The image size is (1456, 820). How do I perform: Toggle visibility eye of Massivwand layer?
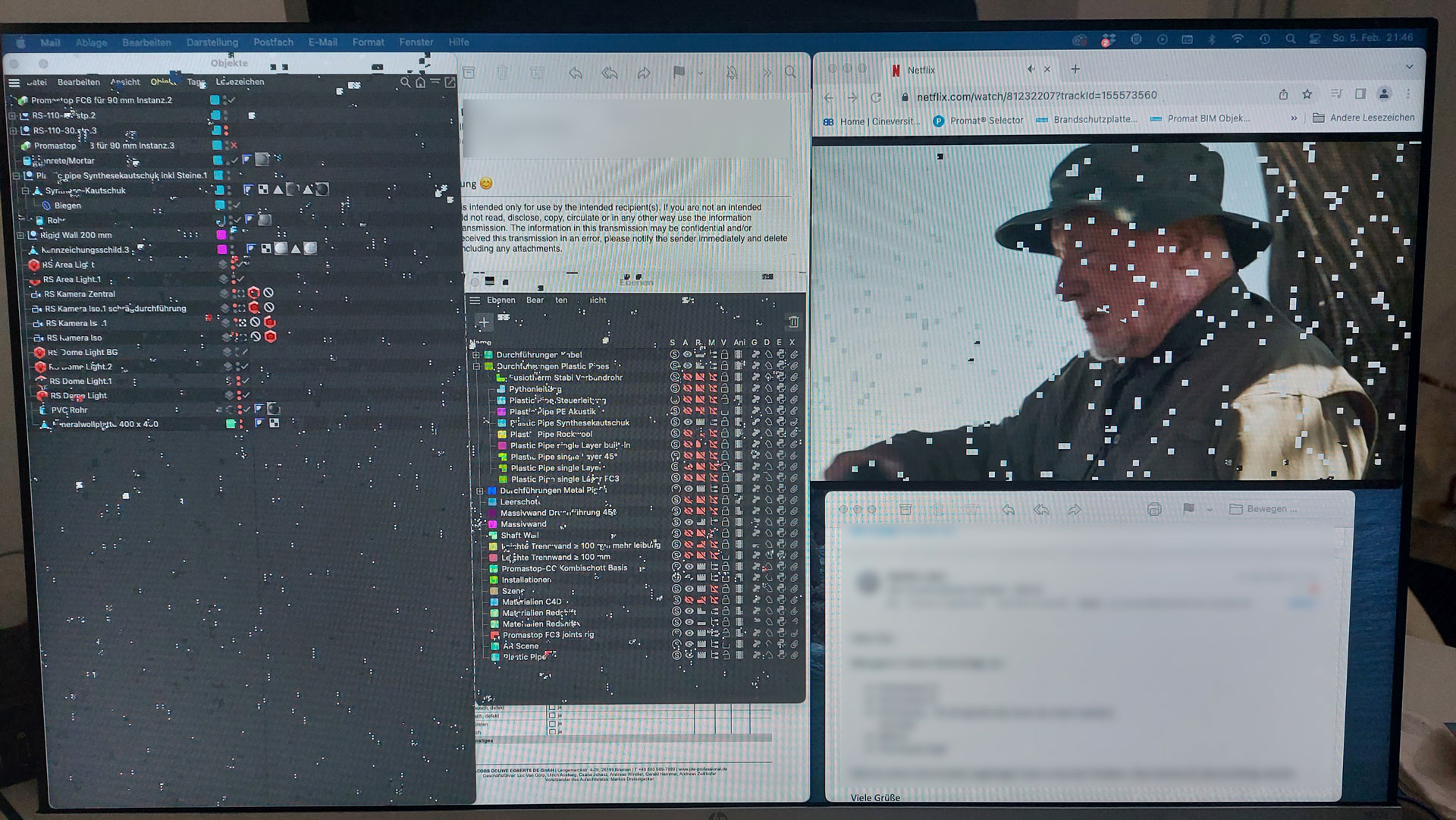(x=688, y=523)
